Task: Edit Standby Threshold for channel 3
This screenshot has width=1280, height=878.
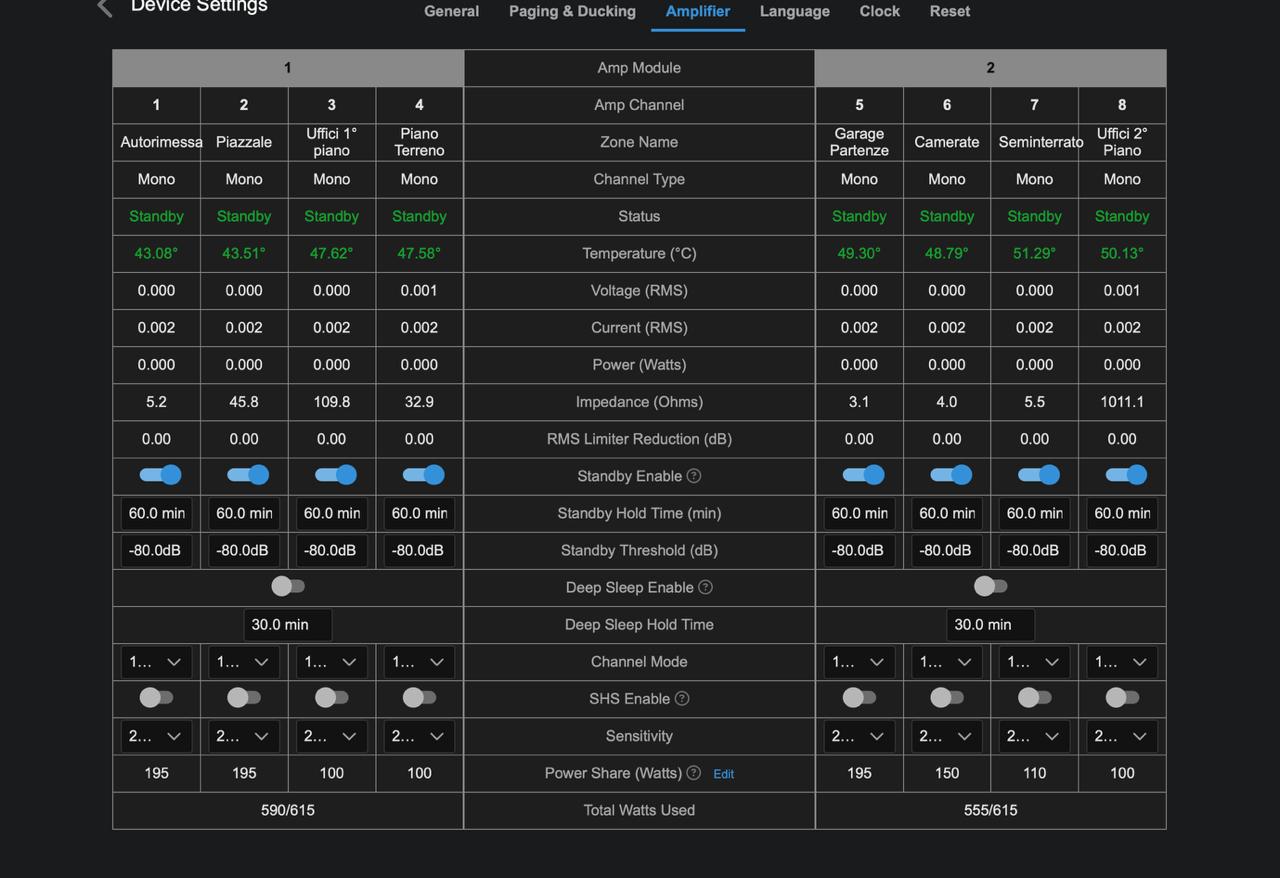Action: click(x=332, y=550)
